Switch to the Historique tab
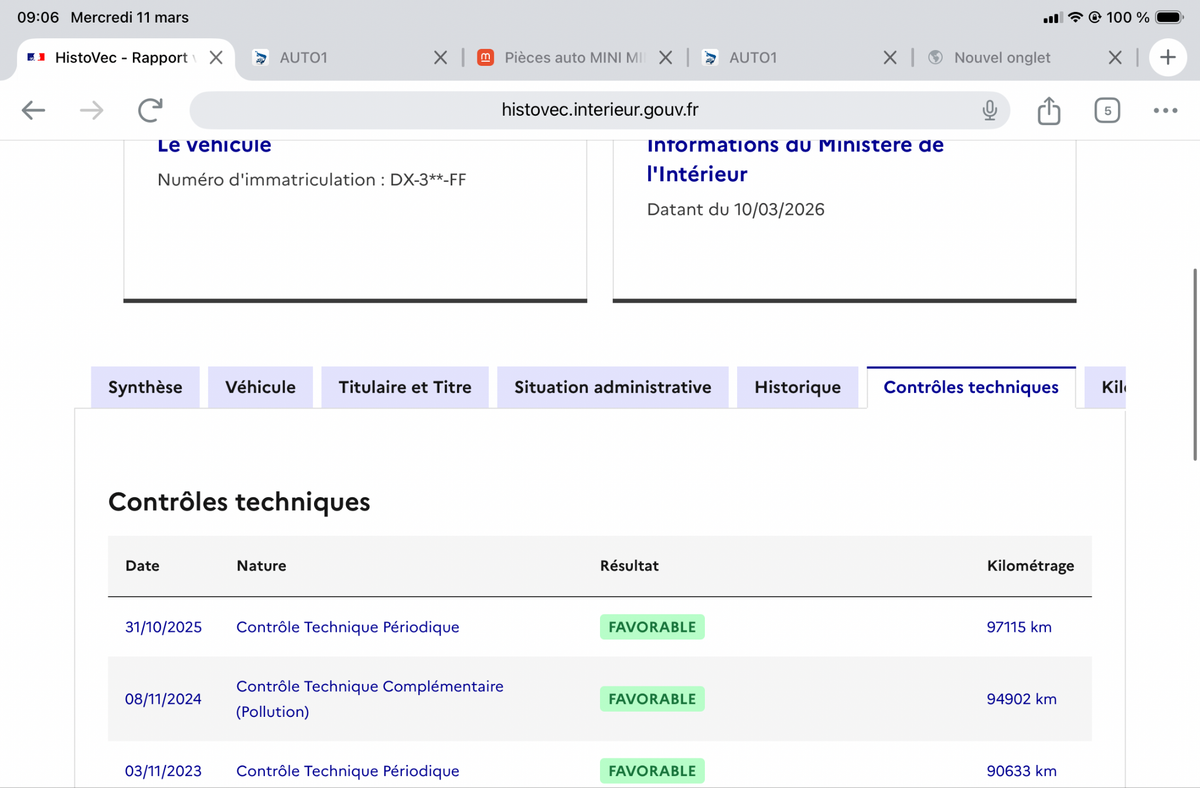 (798, 387)
